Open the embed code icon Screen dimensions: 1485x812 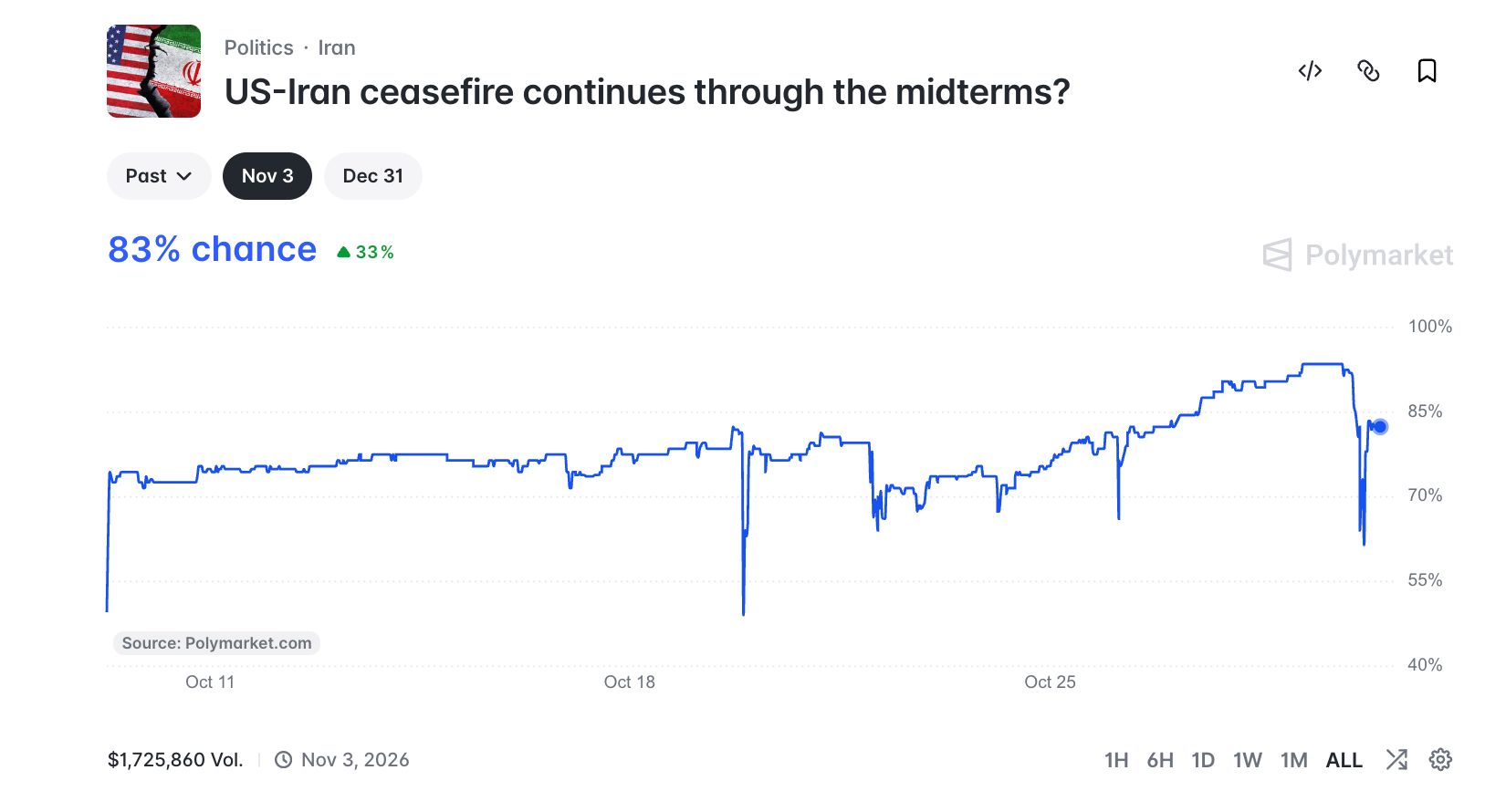tap(1310, 71)
